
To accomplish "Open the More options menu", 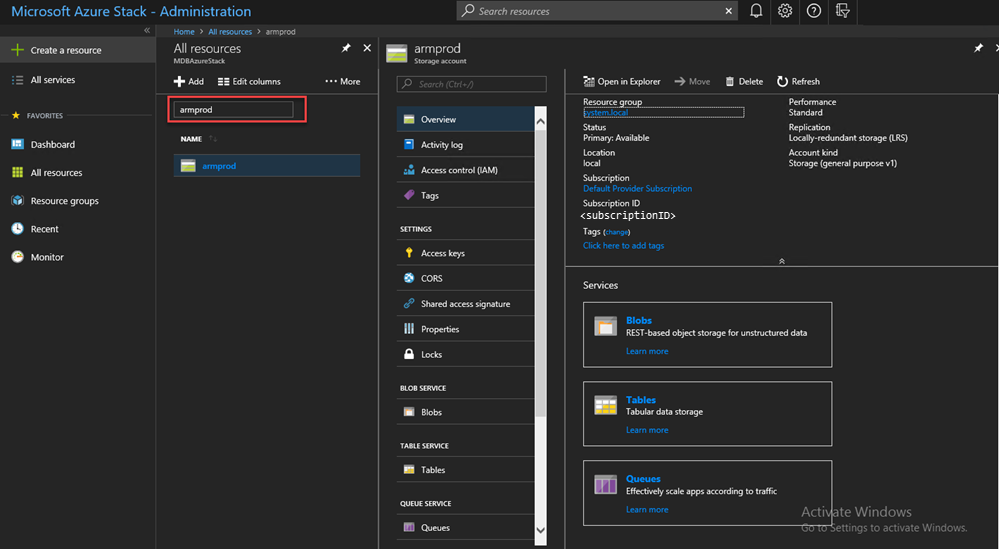I will (342, 81).
